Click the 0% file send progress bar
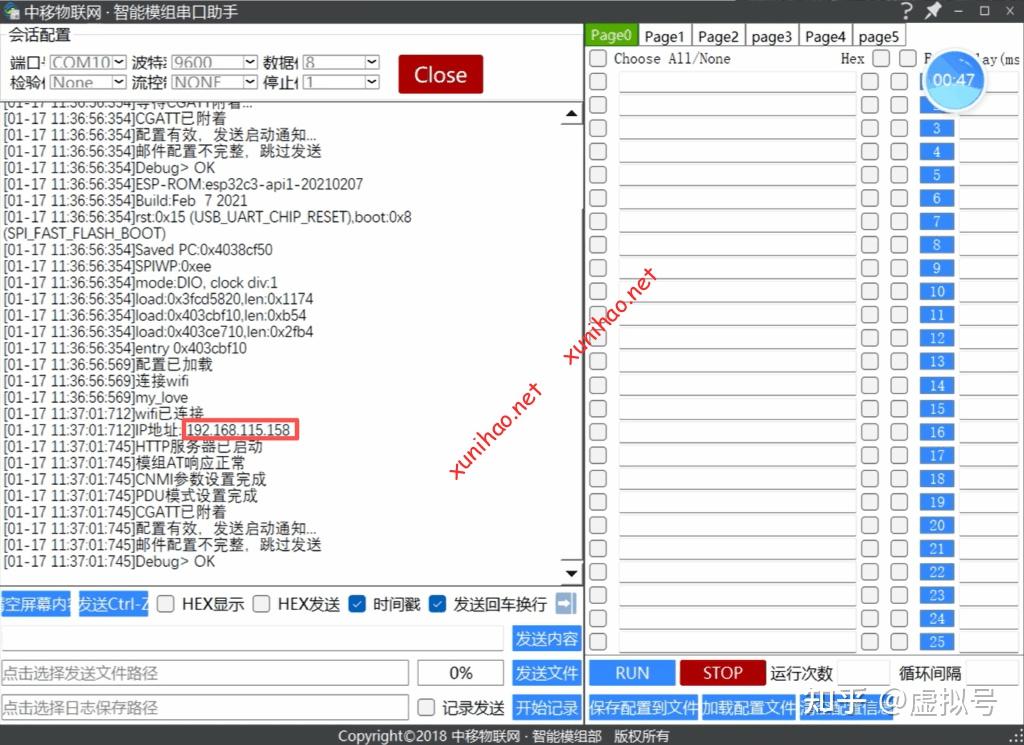Image resolution: width=1024 pixels, height=745 pixels. [x=461, y=673]
